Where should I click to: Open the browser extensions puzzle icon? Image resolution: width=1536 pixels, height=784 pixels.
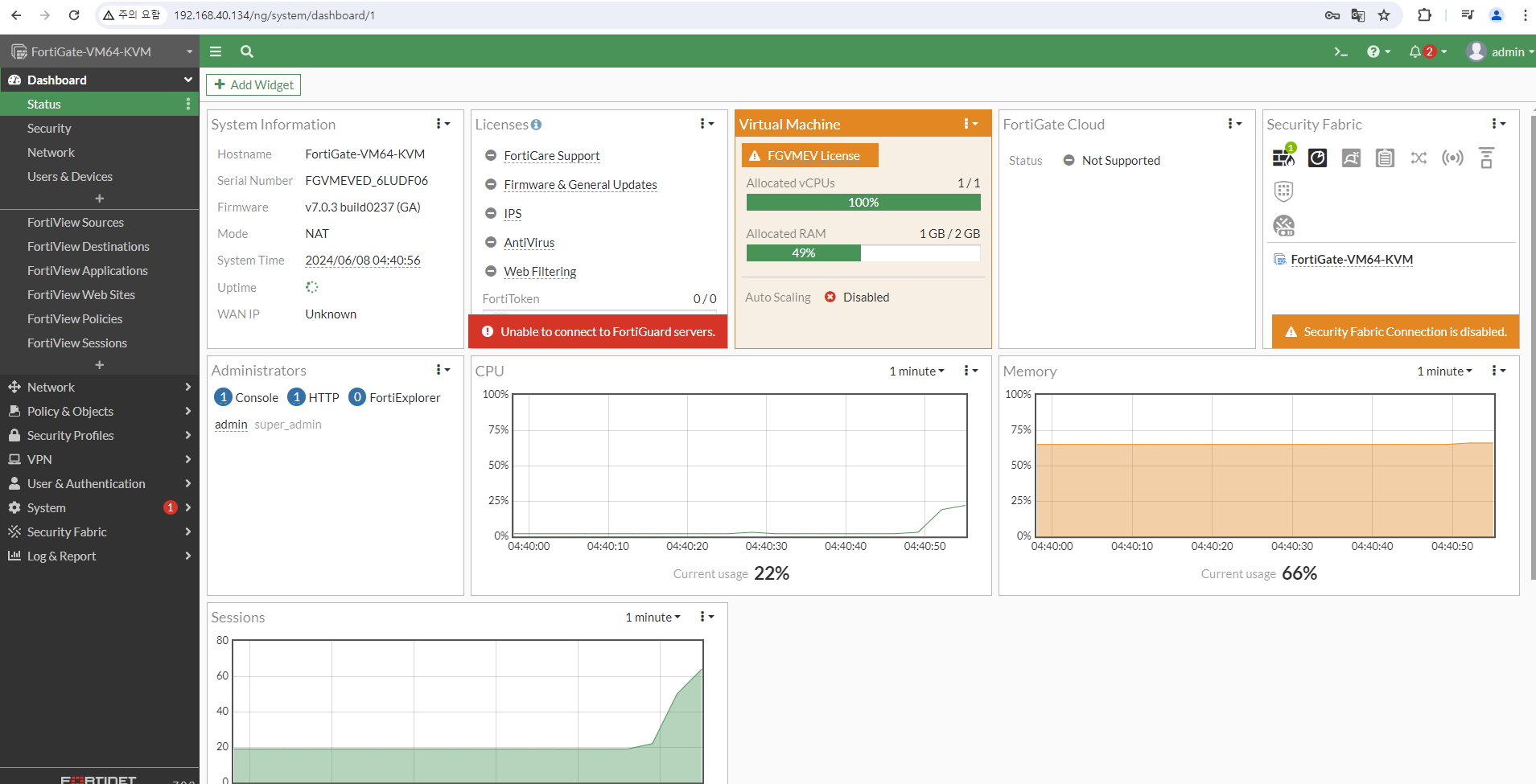[x=1424, y=15]
